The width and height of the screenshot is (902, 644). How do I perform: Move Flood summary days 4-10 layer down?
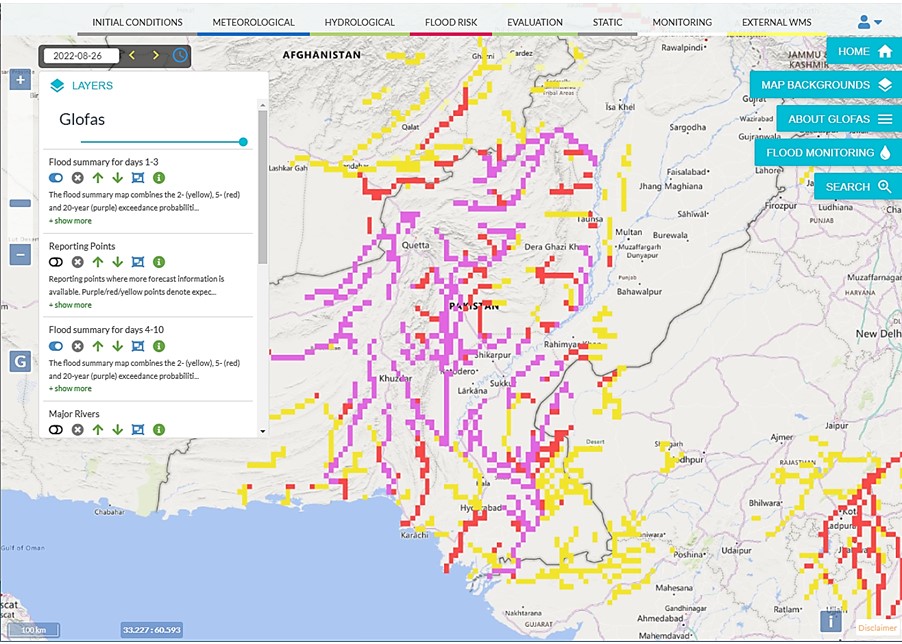click(x=117, y=345)
